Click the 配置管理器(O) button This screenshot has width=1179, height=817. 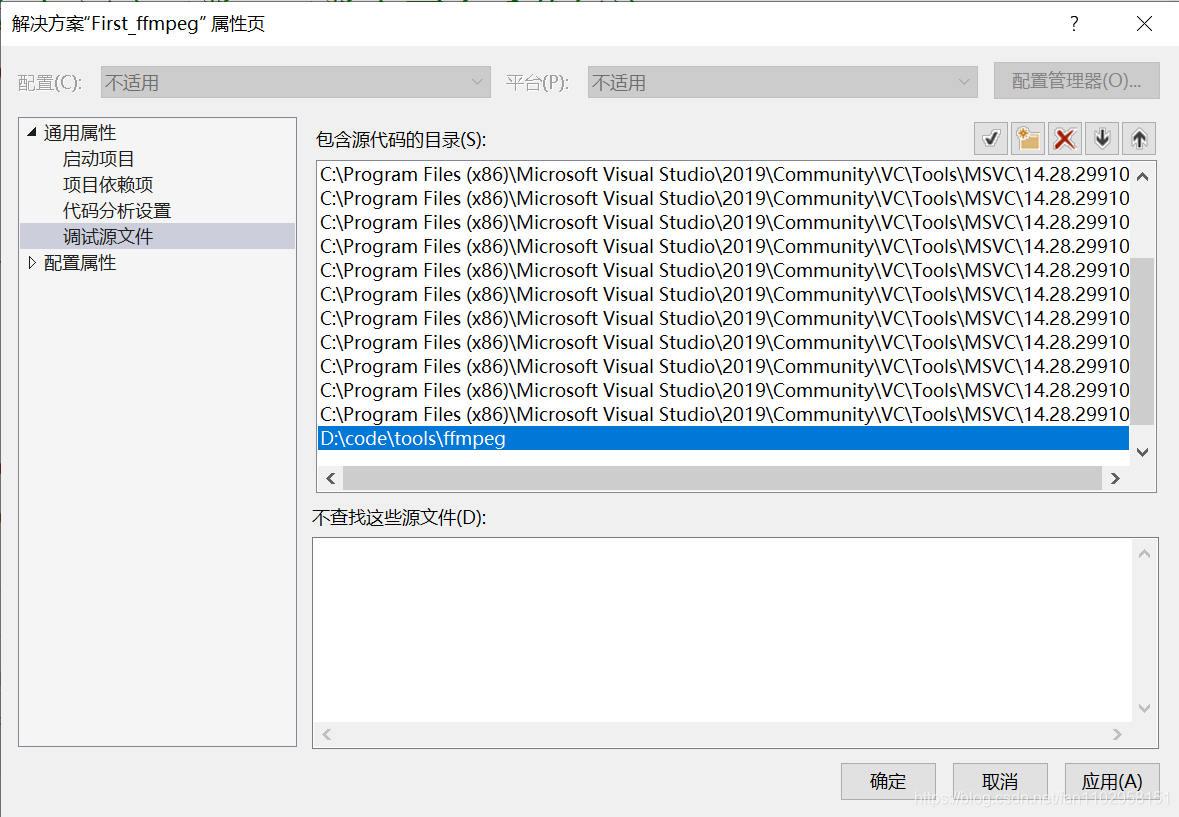point(1076,81)
